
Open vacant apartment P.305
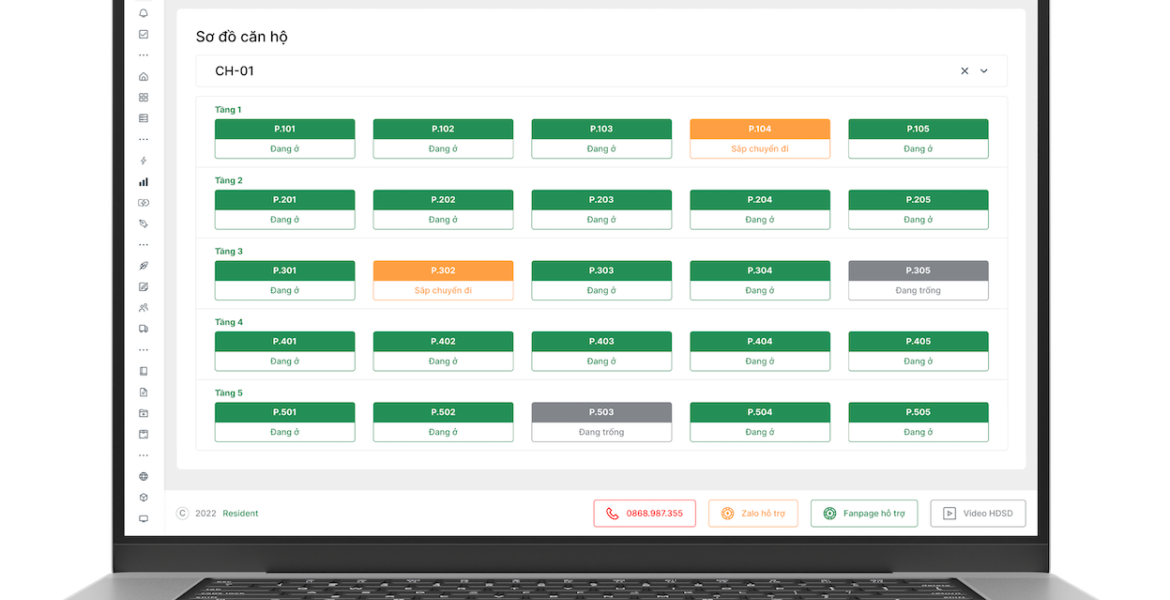point(917,280)
